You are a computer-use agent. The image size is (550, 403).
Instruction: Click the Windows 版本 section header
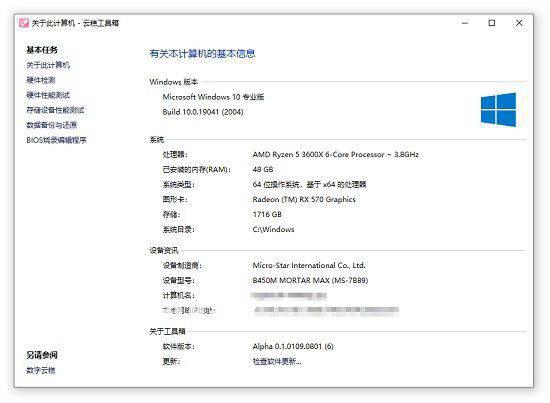174,82
